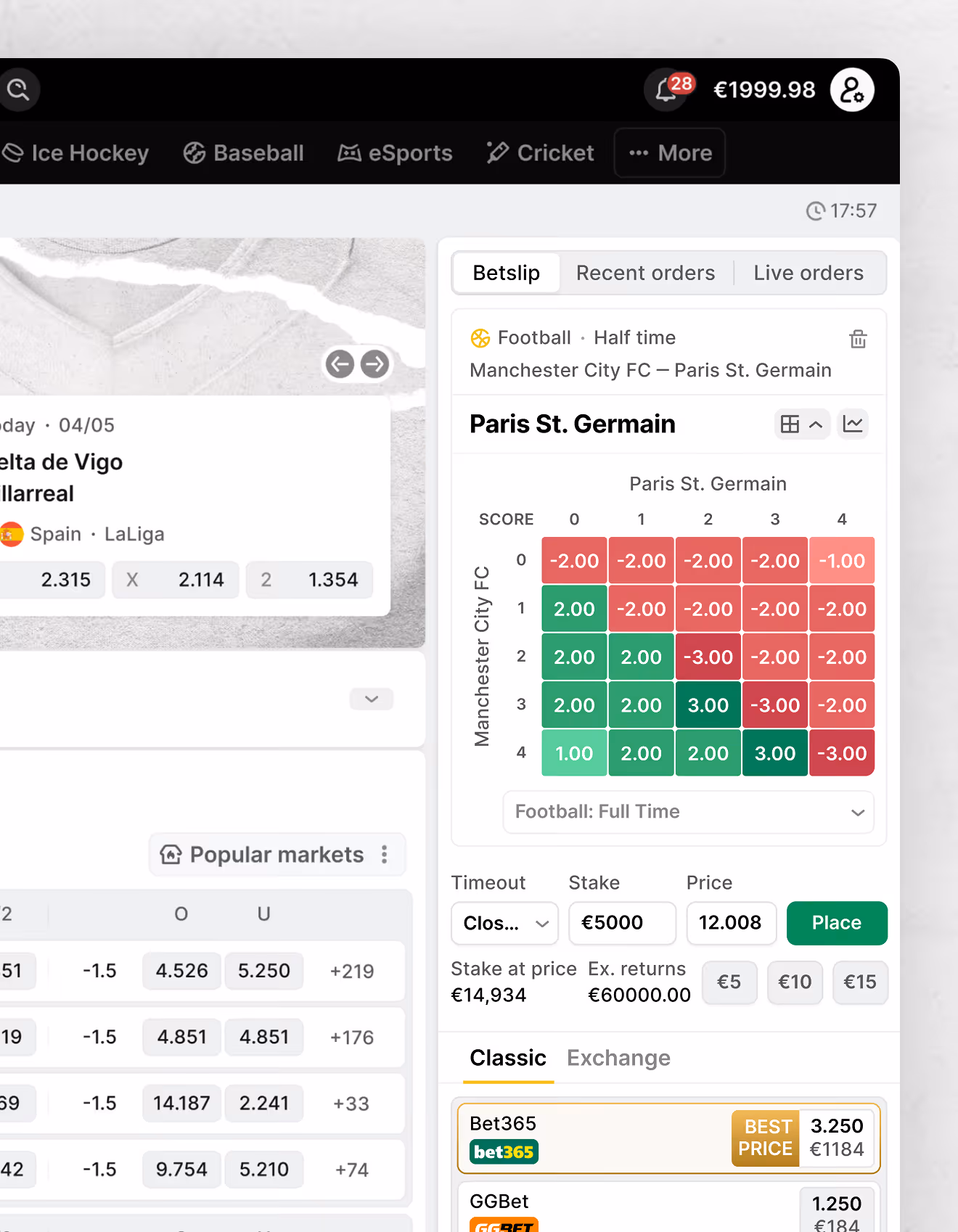Select under odds 5.250
Image resolution: width=958 pixels, height=1232 pixels.
coord(264,972)
